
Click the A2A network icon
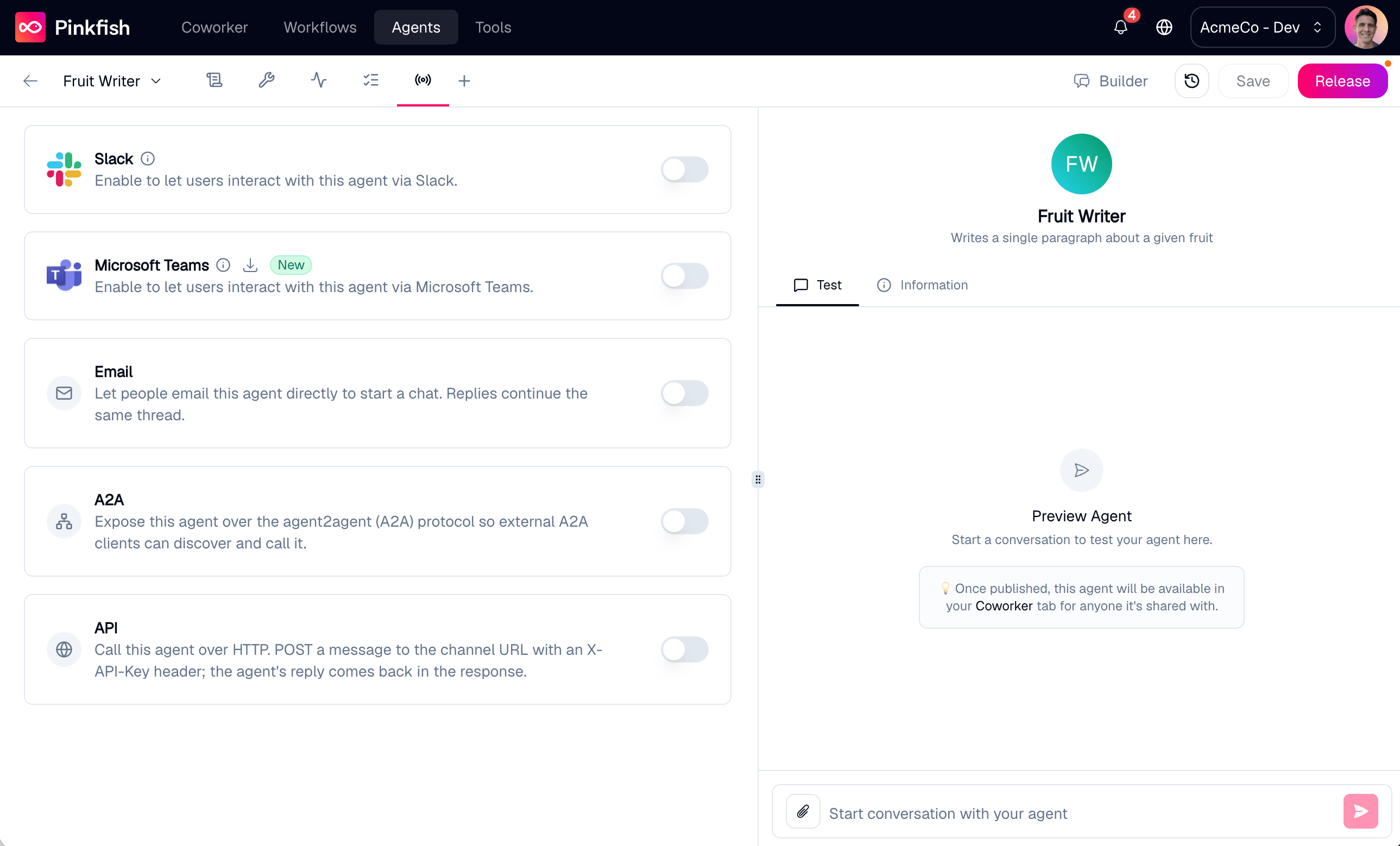tap(64, 521)
